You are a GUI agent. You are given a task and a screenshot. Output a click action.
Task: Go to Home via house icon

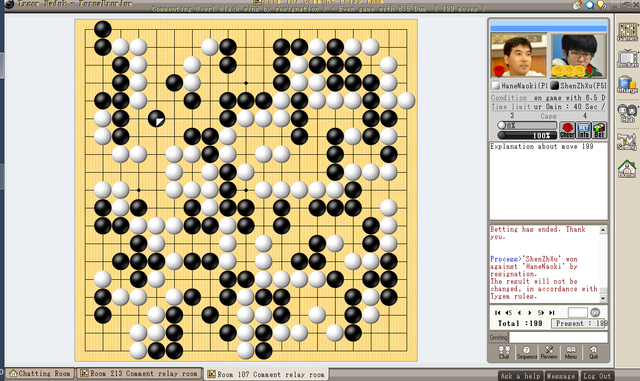(x=627, y=169)
